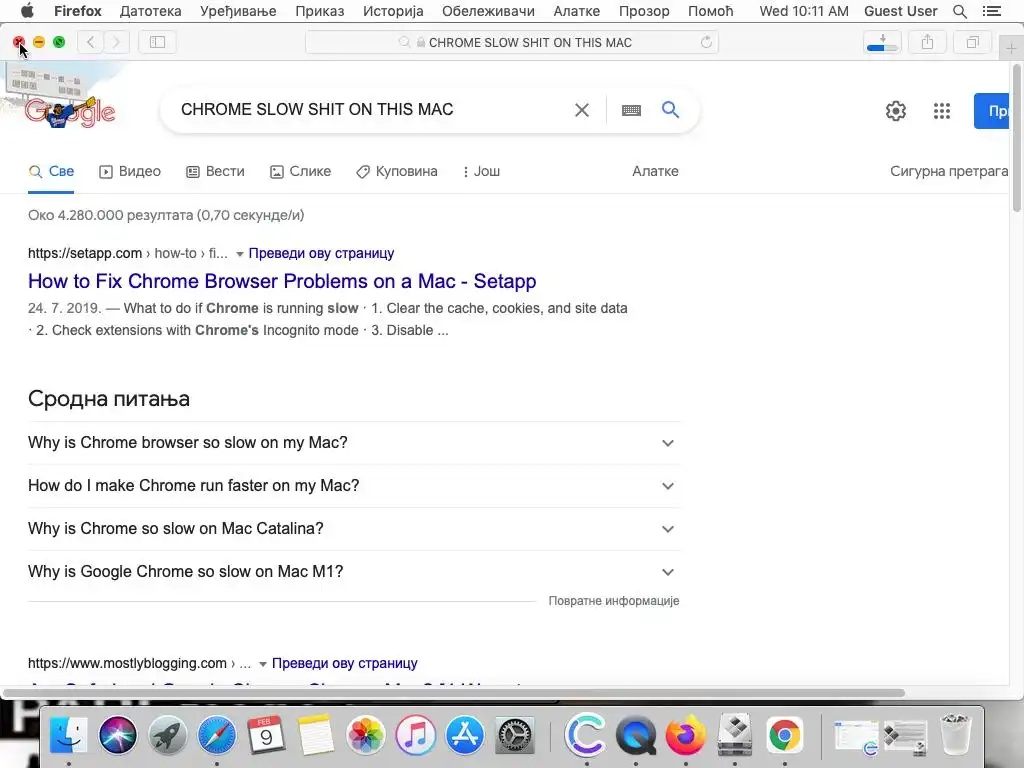Switch to the Вести results tab
The height and width of the screenshot is (768, 1024).
(x=216, y=171)
